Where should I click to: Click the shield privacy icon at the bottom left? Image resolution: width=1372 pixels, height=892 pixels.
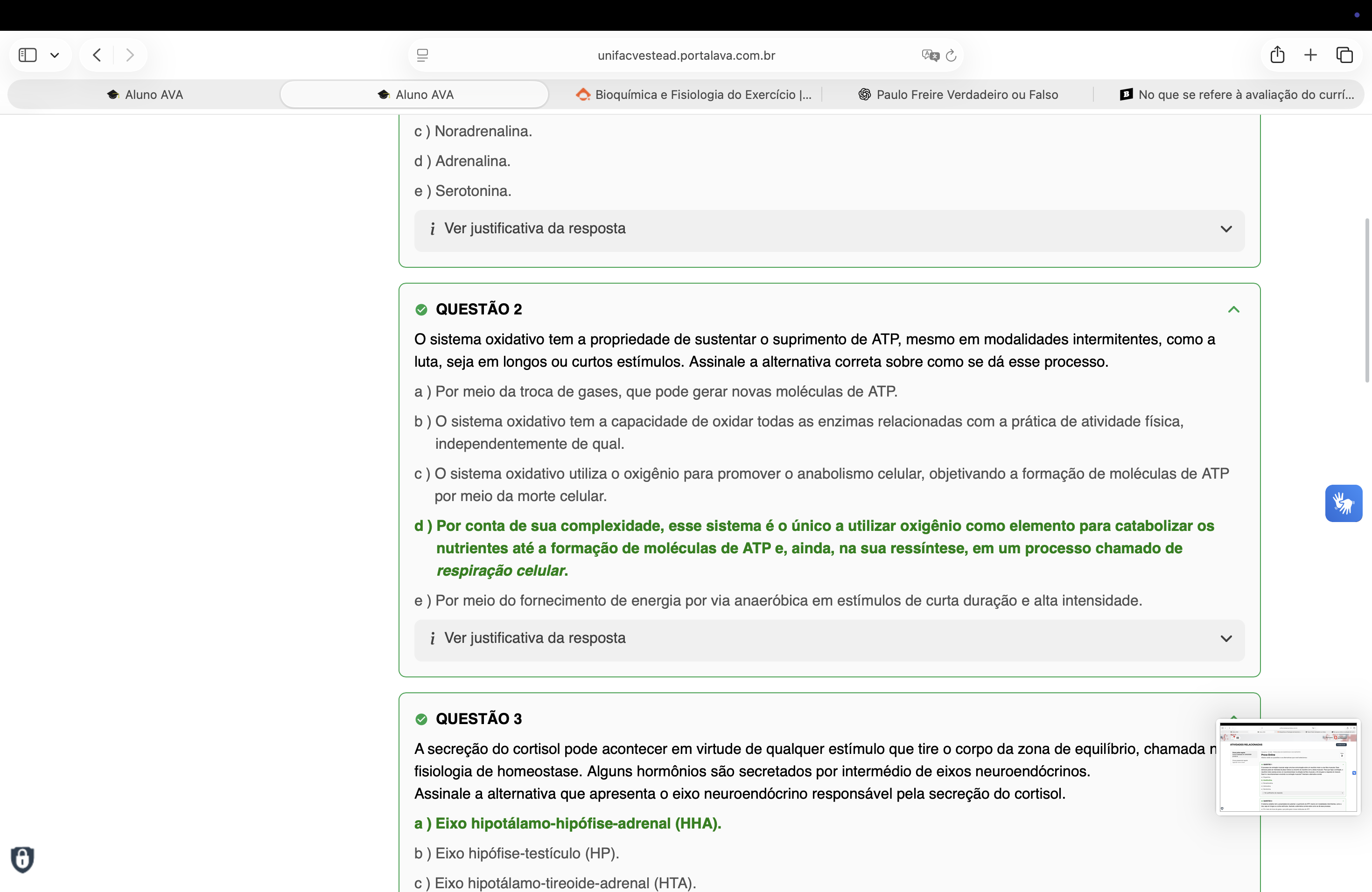click(22, 859)
